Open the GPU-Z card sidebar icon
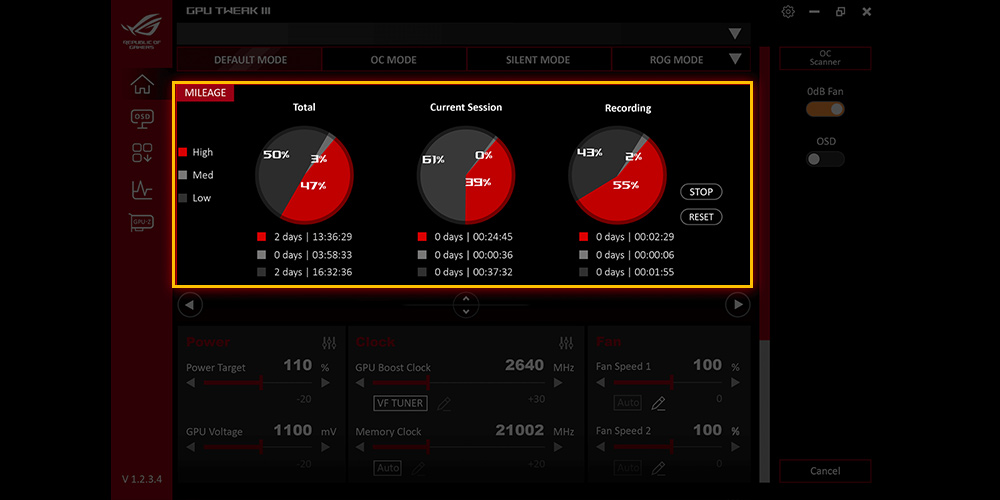Screen dimensions: 1000x500 142,223
